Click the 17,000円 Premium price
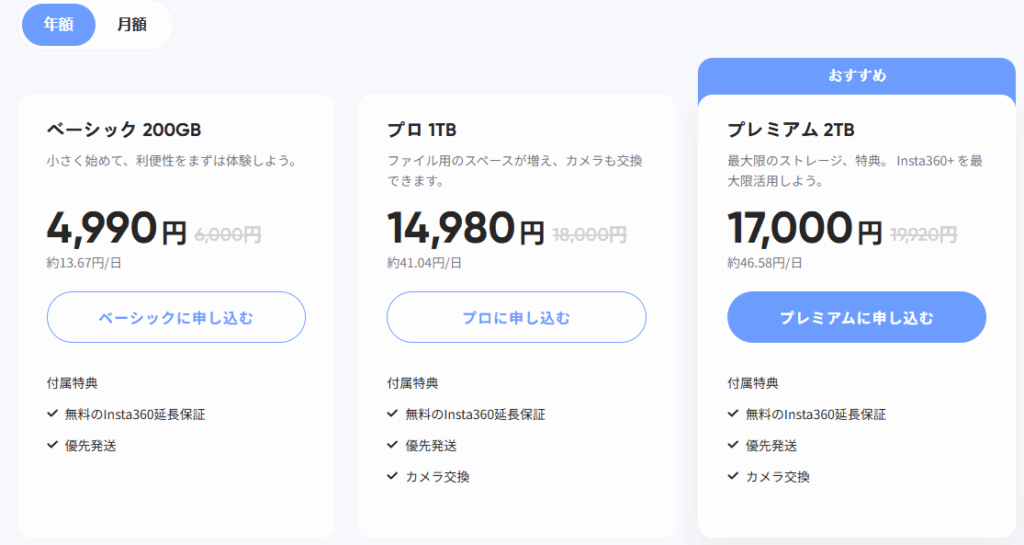The image size is (1024, 545). [804, 230]
